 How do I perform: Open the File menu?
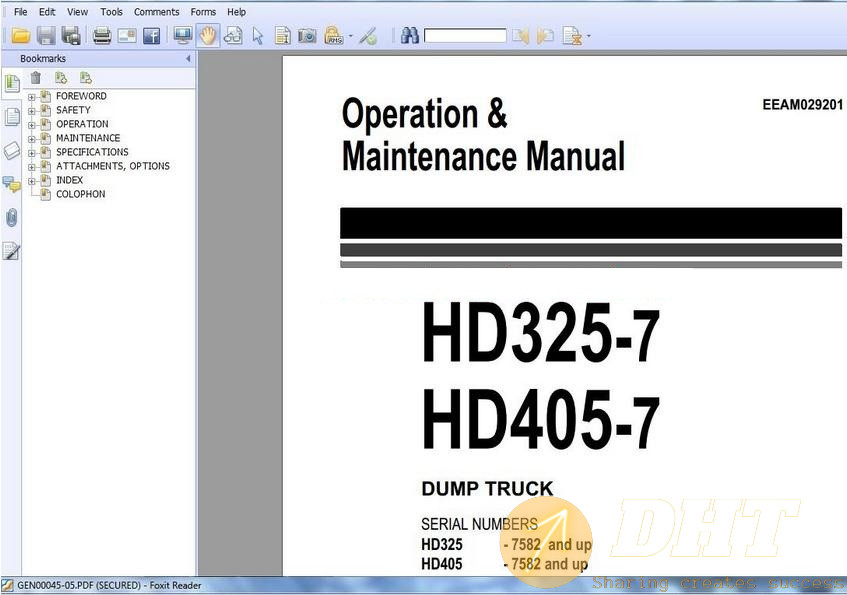tap(21, 12)
